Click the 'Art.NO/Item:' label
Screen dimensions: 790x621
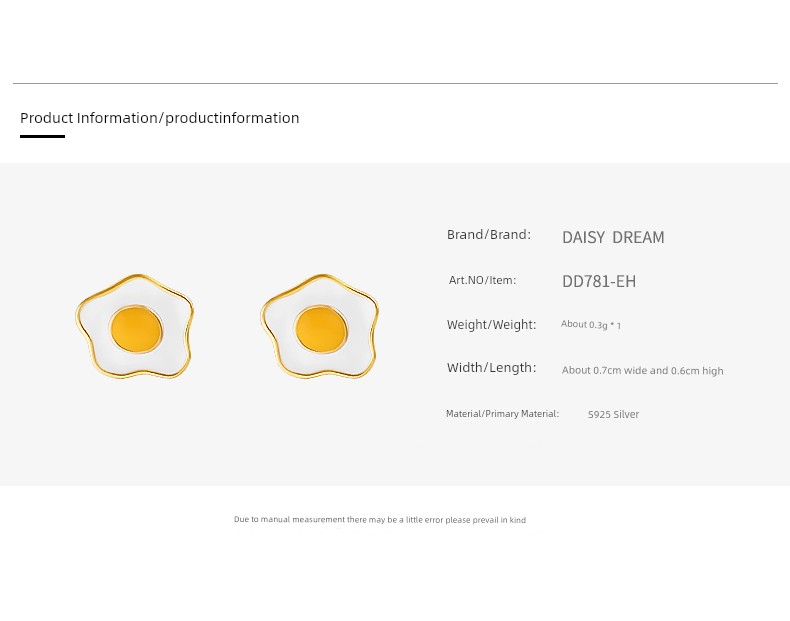pyautogui.click(x=482, y=281)
